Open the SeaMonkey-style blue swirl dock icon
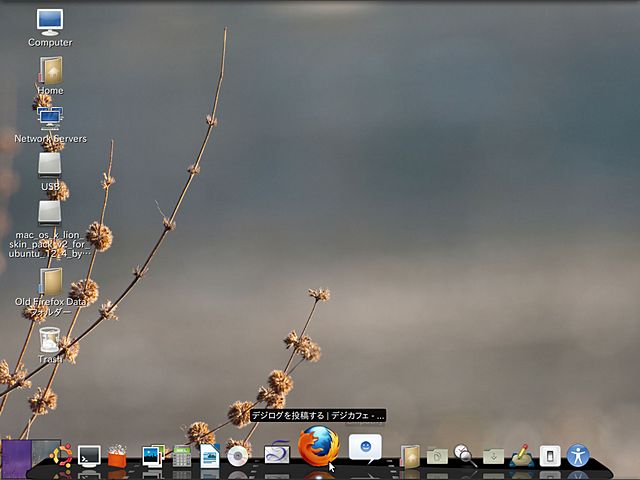Viewport: 640px width, 480px height. click(x=276, y=454)
